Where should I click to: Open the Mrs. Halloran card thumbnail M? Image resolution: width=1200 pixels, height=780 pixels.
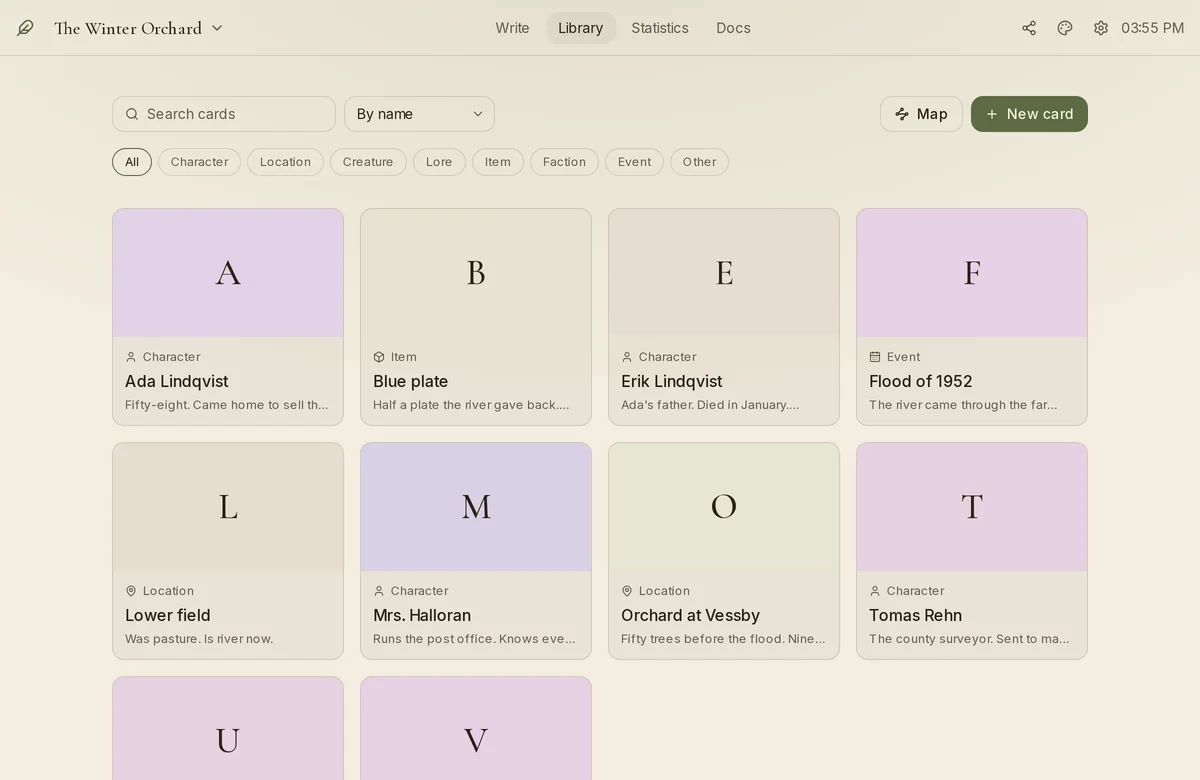point(476,507)
